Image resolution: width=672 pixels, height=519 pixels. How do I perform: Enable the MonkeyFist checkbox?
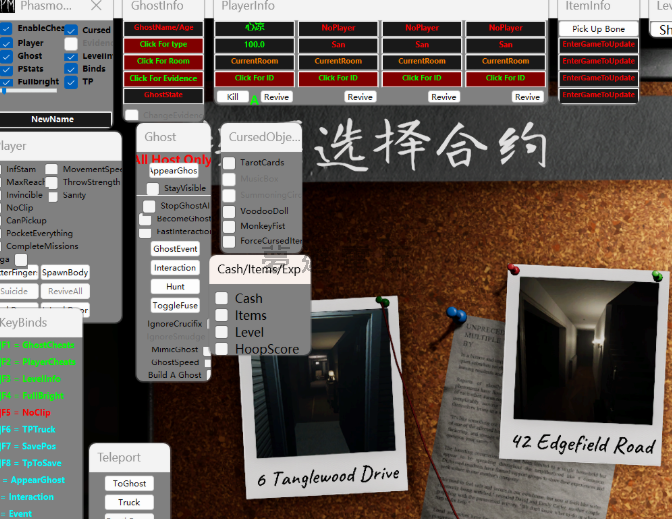point(229,226)
